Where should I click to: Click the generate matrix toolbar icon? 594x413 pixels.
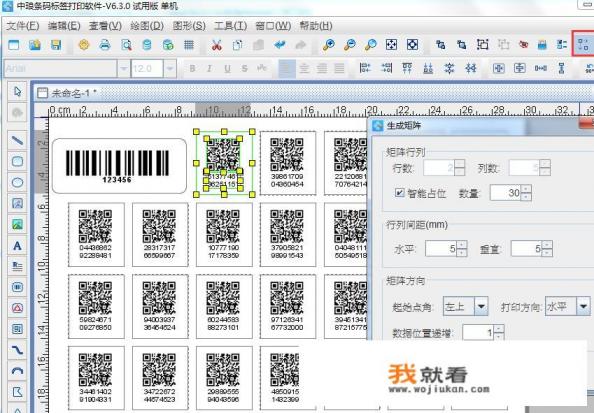583,44
